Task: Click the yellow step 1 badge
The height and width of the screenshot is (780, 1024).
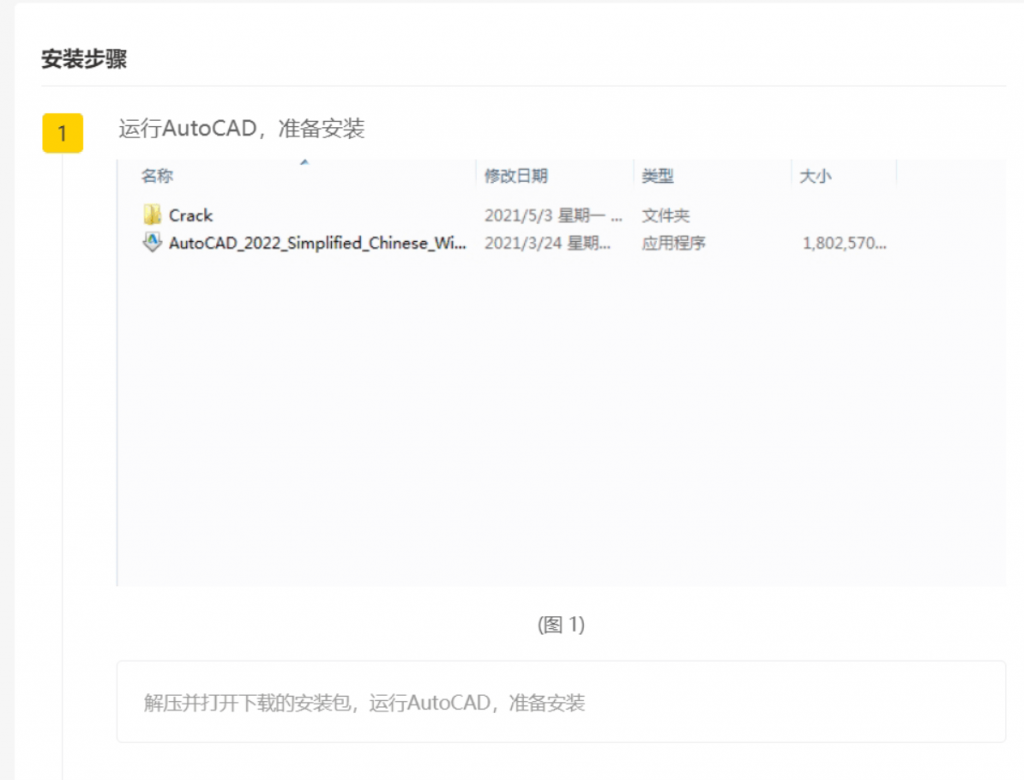Action: [x=62, y=133]
